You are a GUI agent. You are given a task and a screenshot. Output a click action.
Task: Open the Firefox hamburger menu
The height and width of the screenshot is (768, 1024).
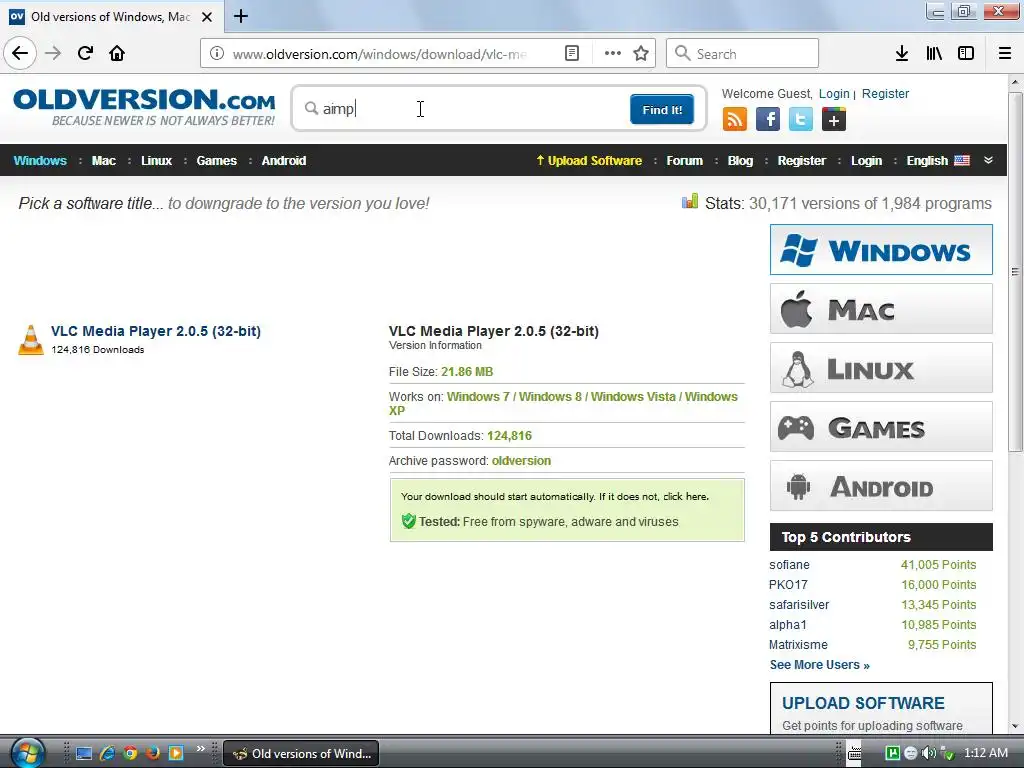click(x=1005, y=54)
